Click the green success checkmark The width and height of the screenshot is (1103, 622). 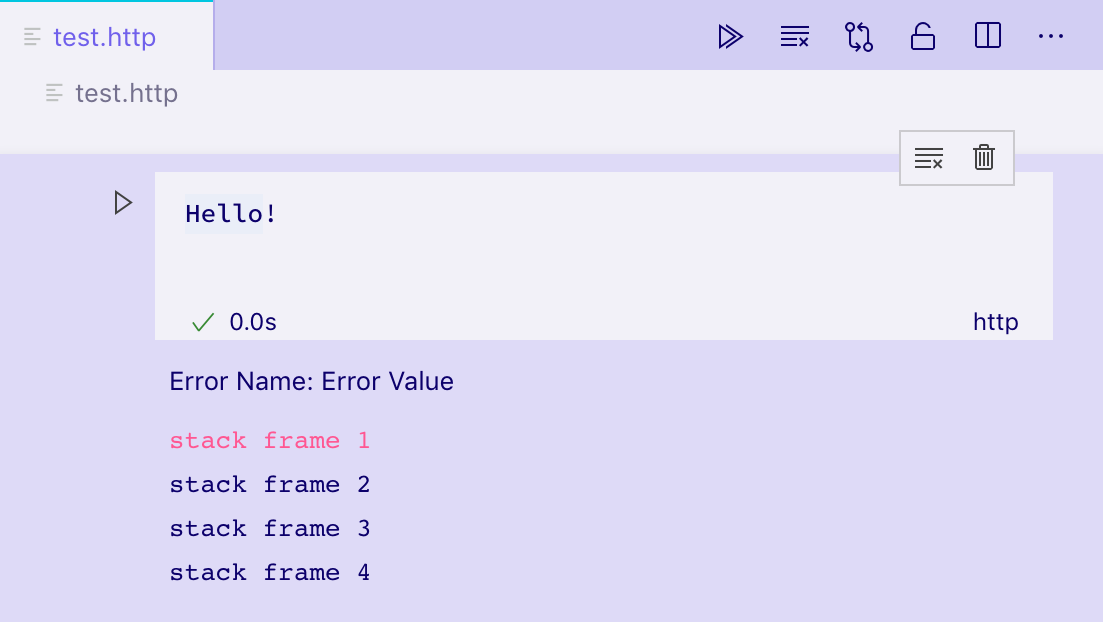point(202,321)
